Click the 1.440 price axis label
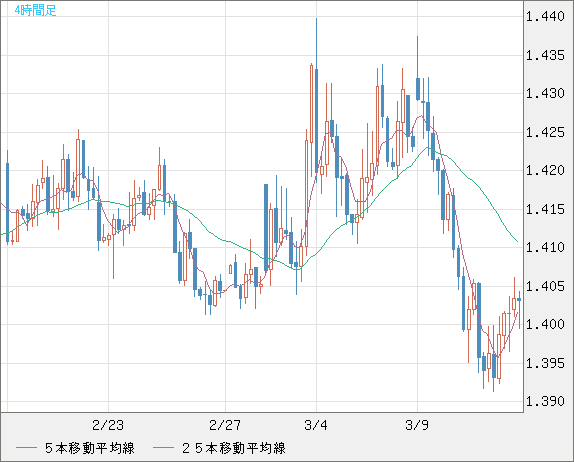Image resolution: width=574 pixels, height=462 pixels. click(x=545, y=16)
